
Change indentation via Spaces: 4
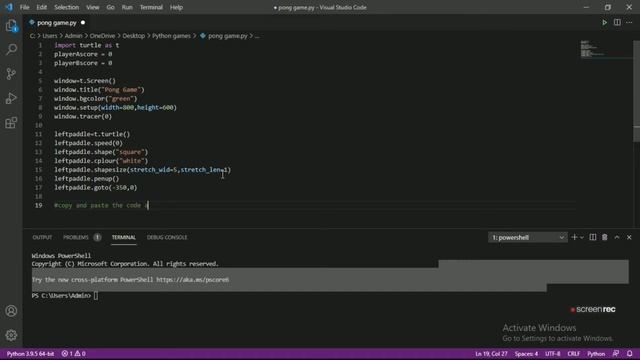(x=526, y=353)
